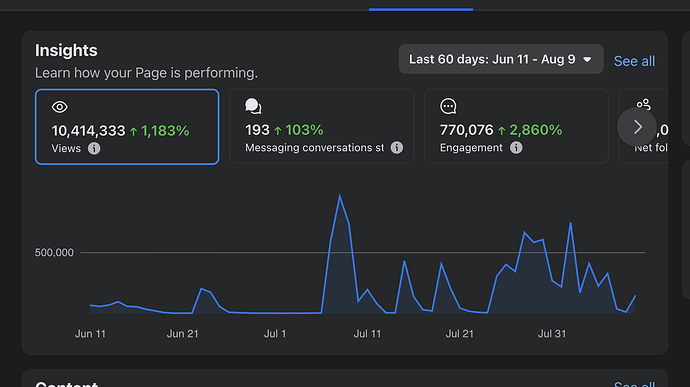Click the July 9 peak on chart
The image size is (690, 387).
click(x=340, y=195)
